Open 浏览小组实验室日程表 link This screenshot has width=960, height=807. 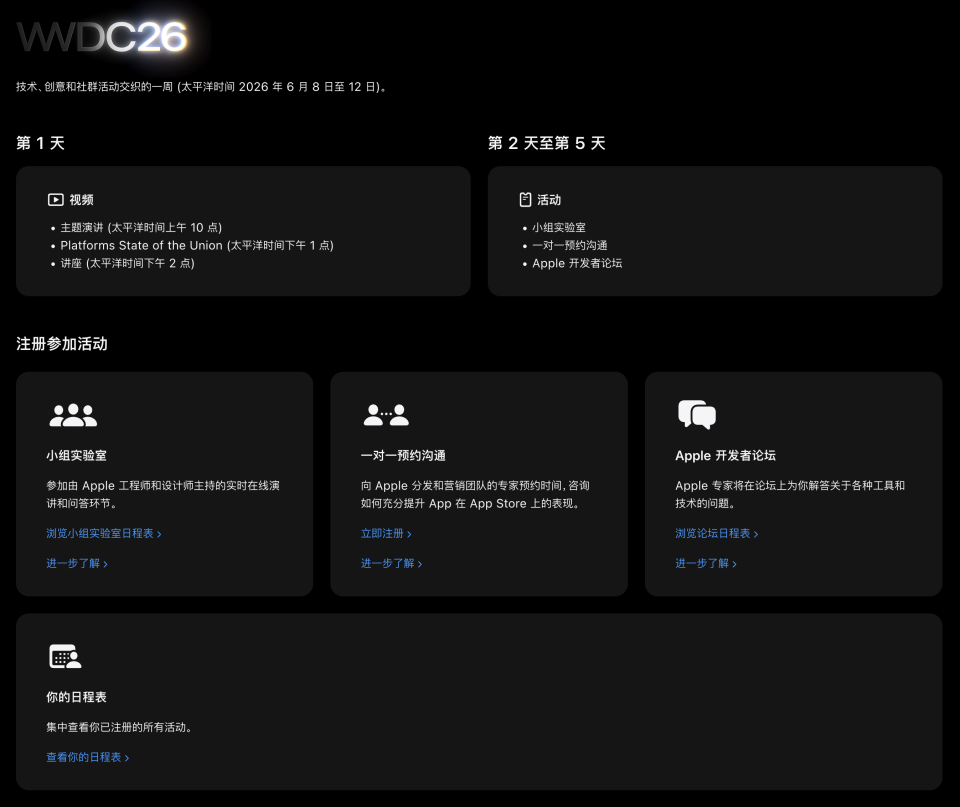104,533
